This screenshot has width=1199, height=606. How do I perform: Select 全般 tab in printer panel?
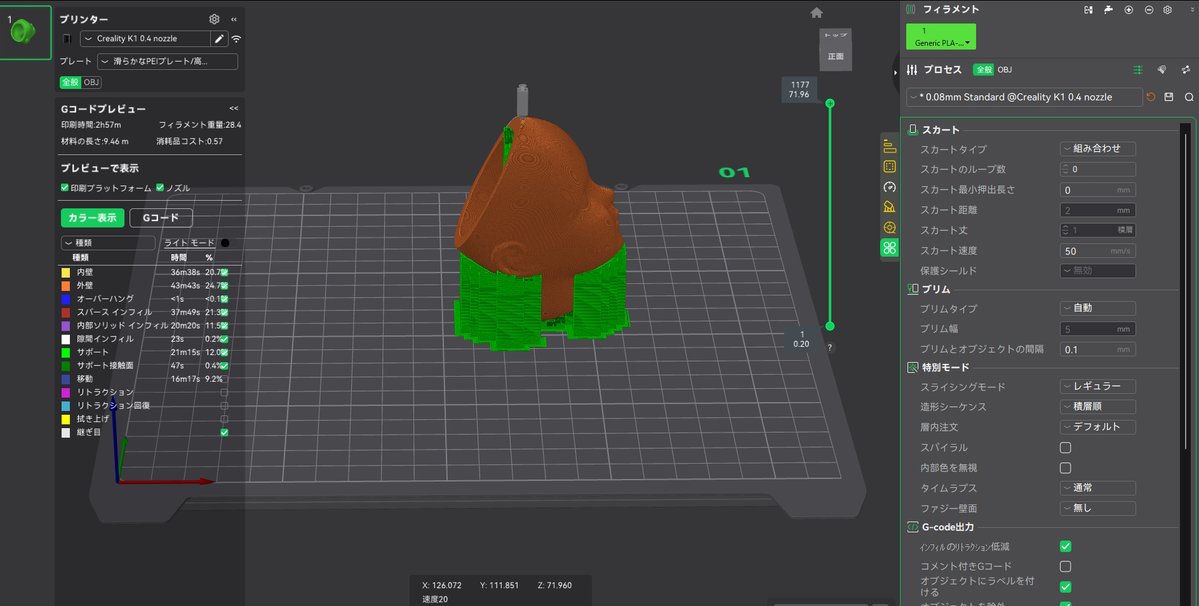pos(70,83)
